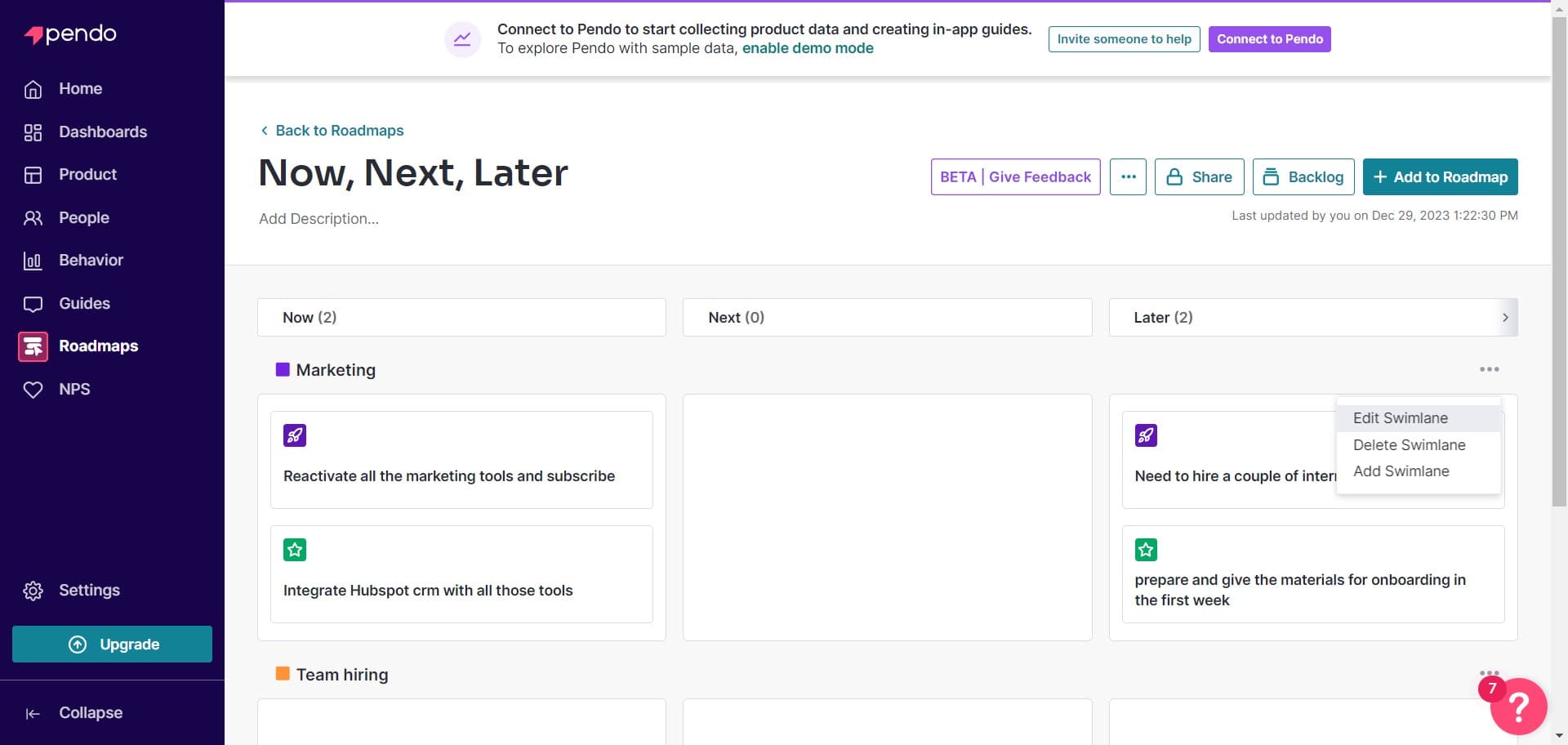Image resolution: width=1568 pixels, height=745 pixels.
Task: Open the Settings gear icon
Action: coord(33,590)
